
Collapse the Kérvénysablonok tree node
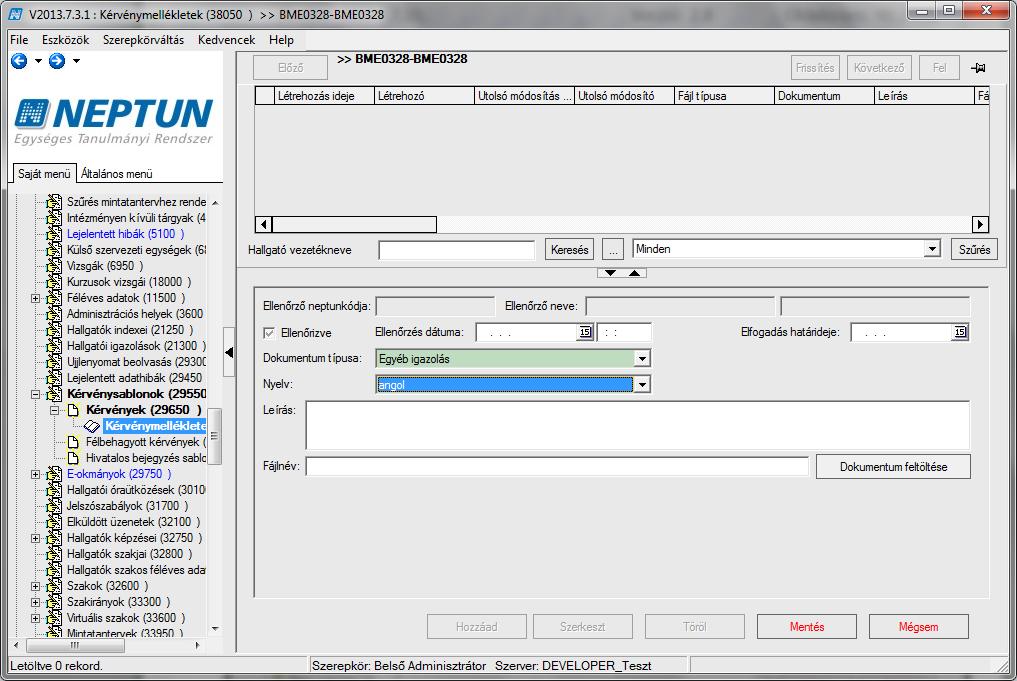click(36, 394)
